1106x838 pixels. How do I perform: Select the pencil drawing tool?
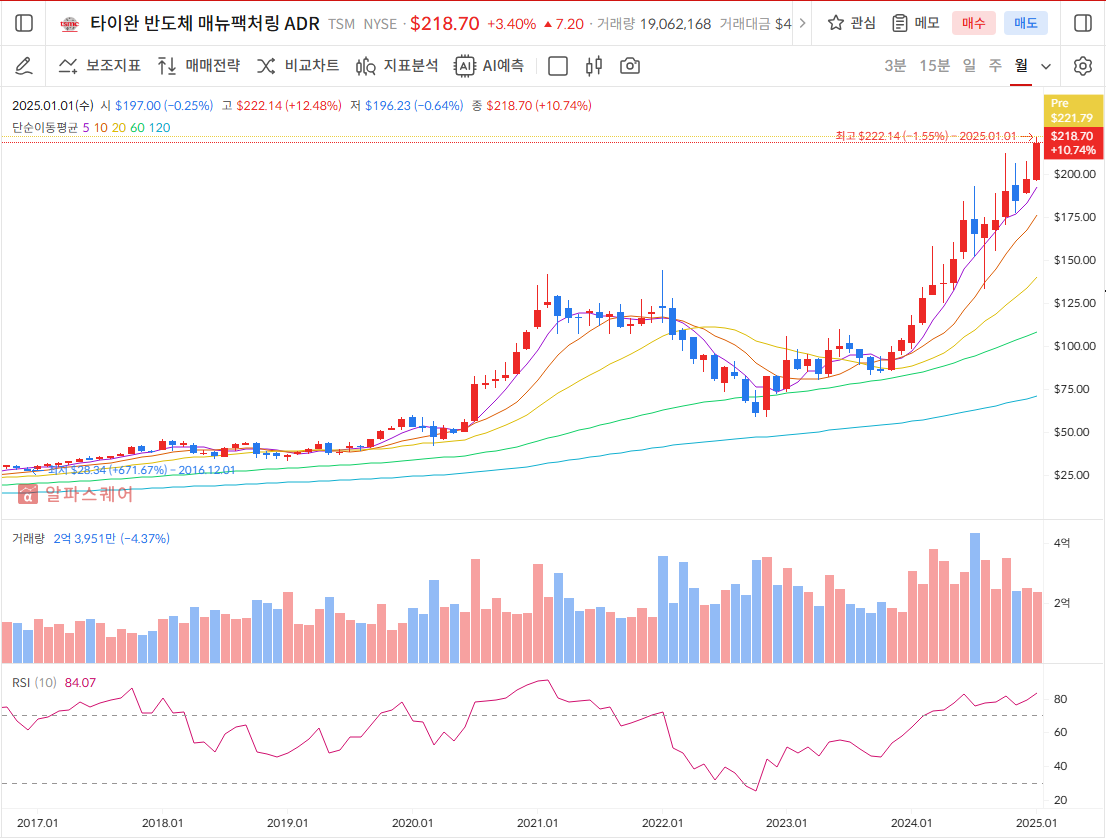[x=24, y=66]
